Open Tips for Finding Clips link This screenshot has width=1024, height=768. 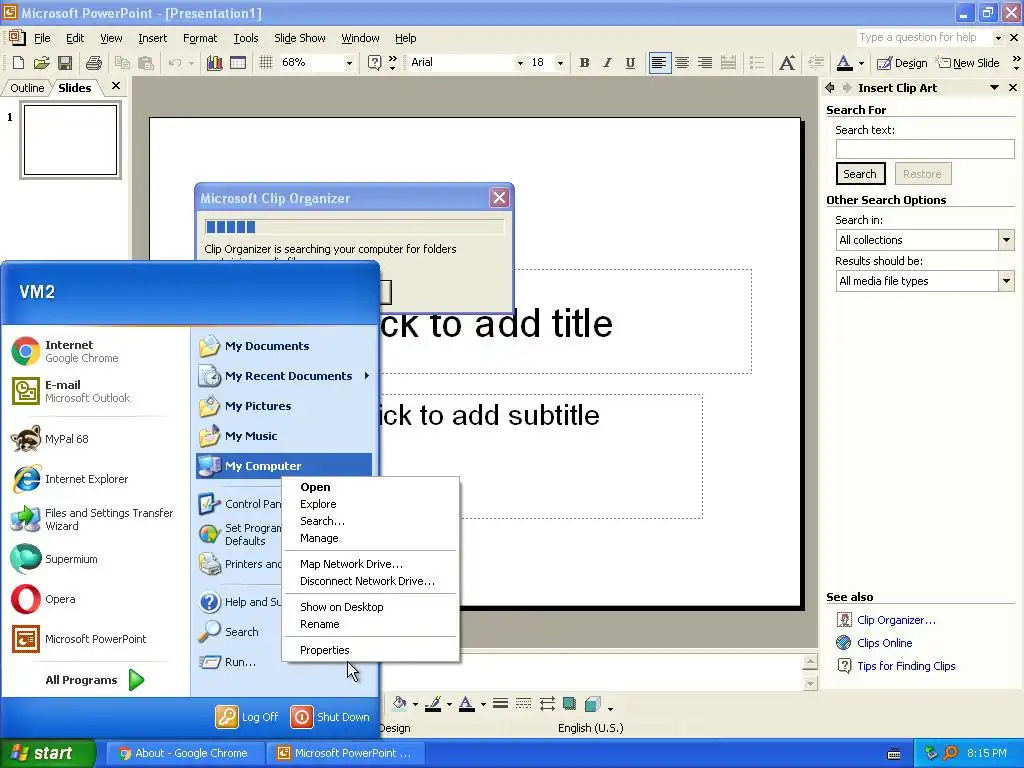click(x=906, y=665)
